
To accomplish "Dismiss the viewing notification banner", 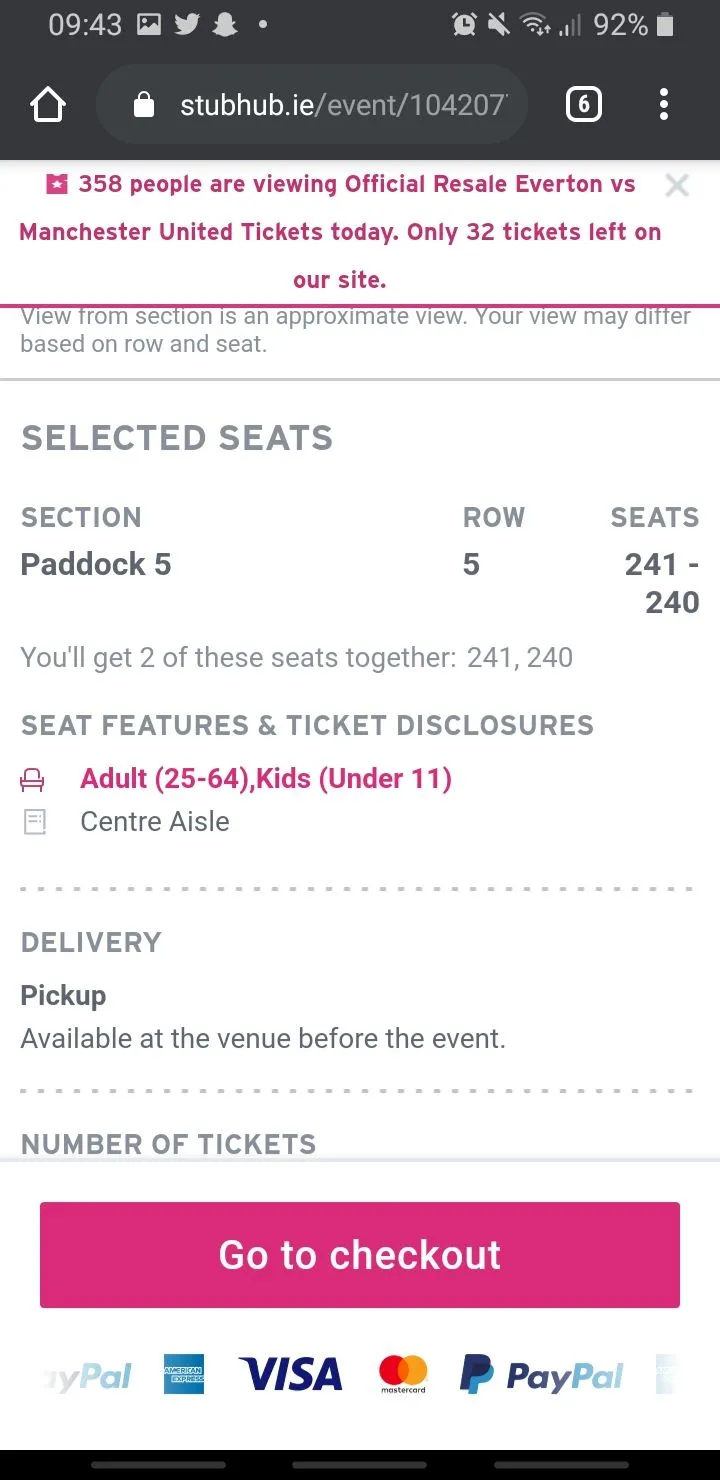I will 677,185.
